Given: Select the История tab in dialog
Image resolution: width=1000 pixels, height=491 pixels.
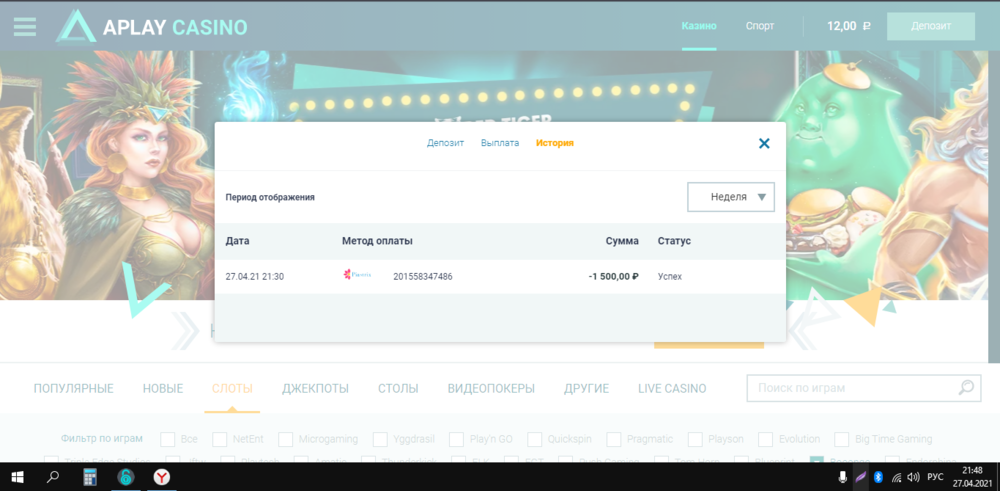Looking at the screenshot, I should (x=555, y=143).
